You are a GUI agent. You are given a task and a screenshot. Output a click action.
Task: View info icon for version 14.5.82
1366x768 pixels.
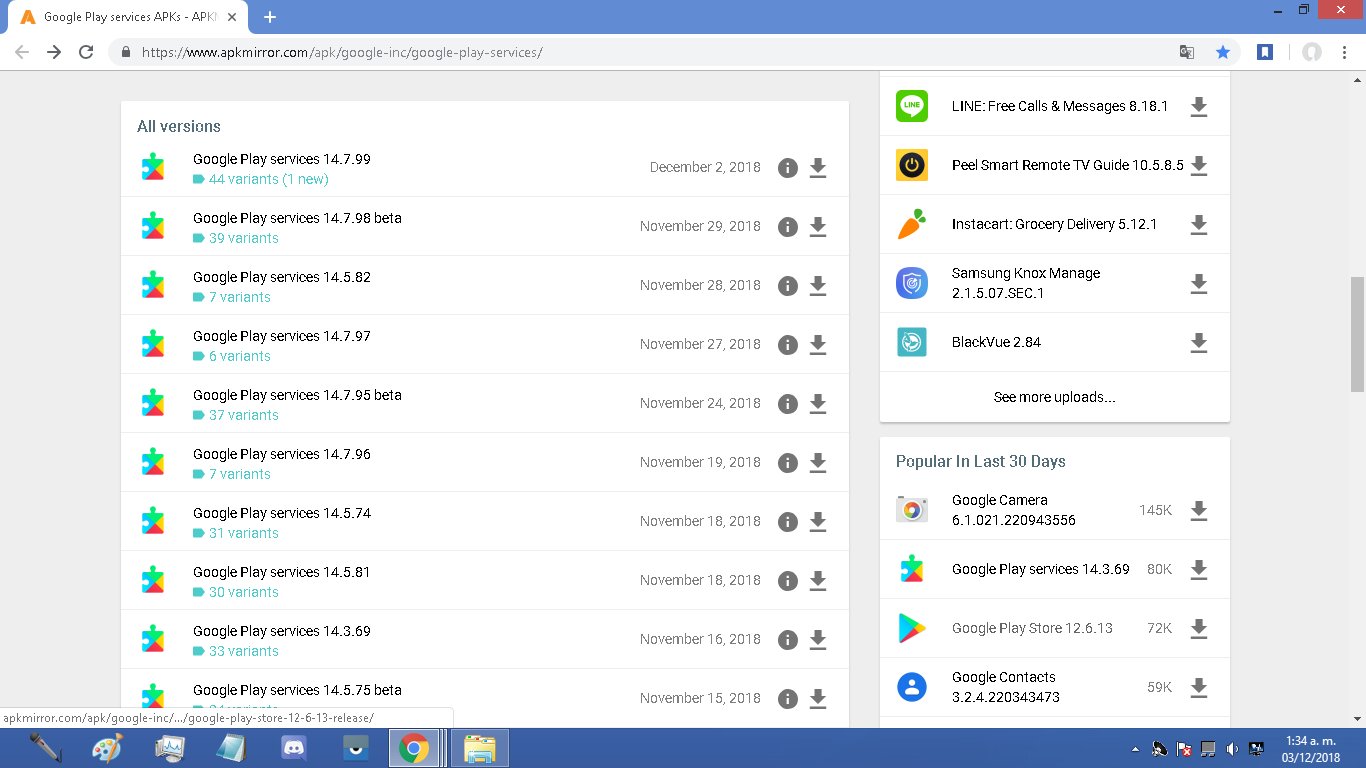point(787,286)
